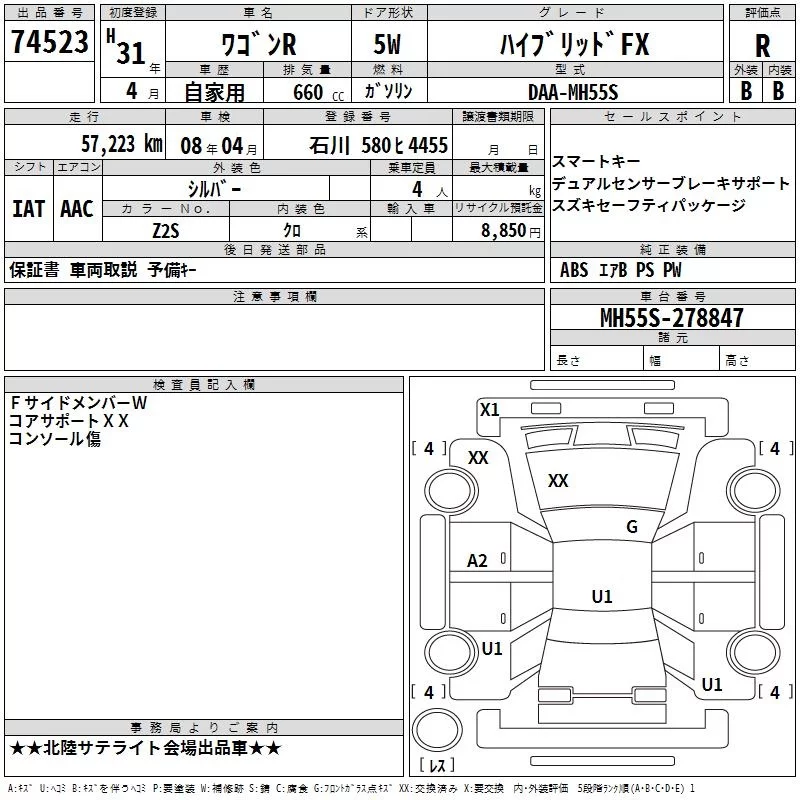The height and width of the screenshot is (800, 800).
Task: Select the 北陸サテライト会場出品車 notice
Action: 145,748
